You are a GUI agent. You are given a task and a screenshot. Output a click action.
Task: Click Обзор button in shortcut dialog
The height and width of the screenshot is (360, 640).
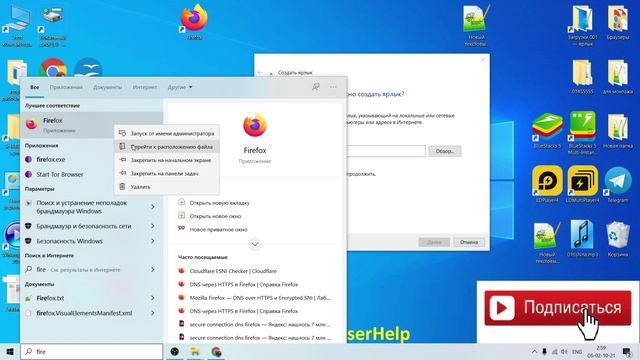pyautogui.click(x=444, y=151)
